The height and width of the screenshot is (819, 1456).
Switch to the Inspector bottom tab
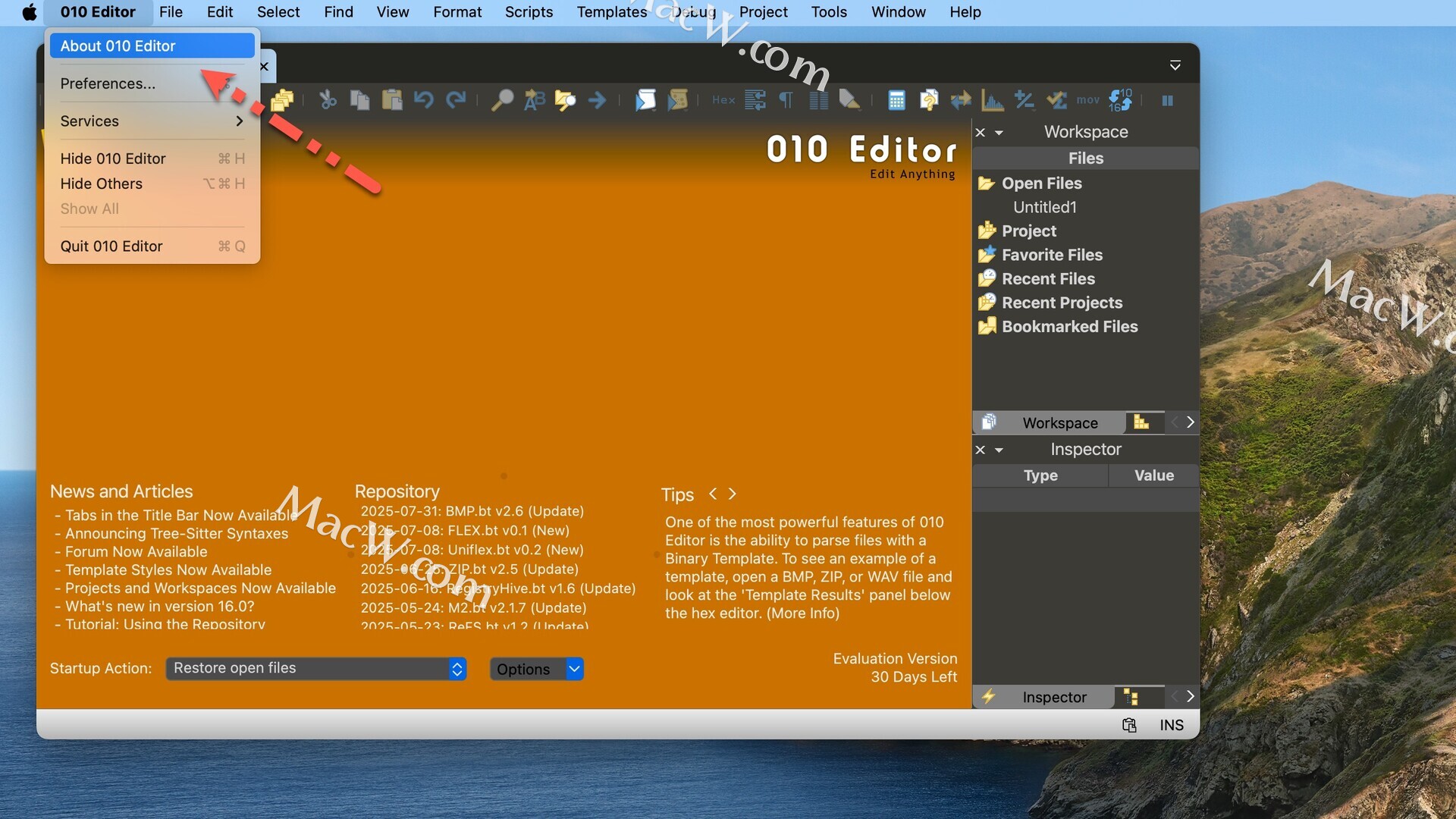coord(1043,697)
